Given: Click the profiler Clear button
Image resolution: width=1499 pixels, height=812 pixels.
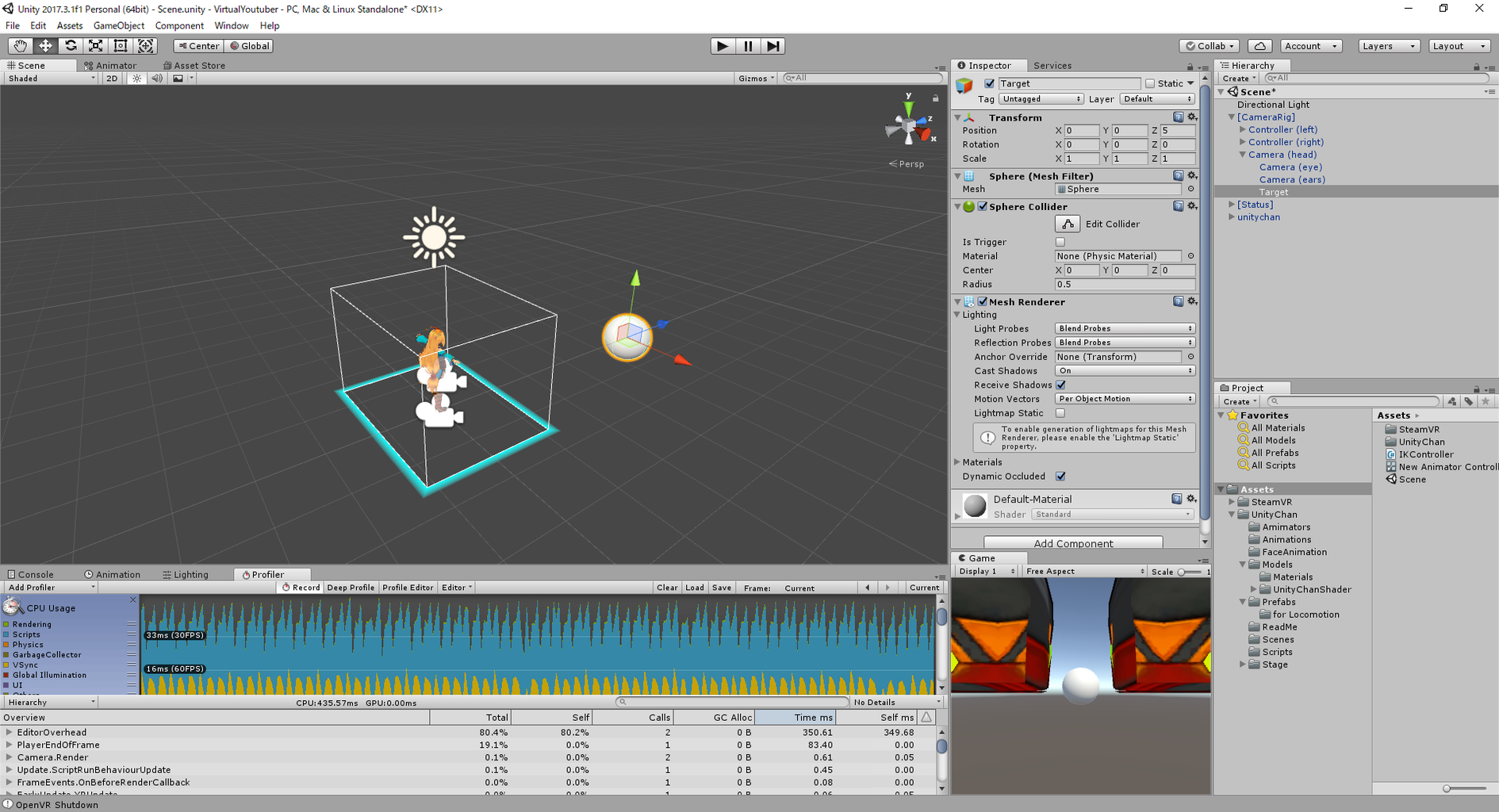Looking at the screenshot, I should [x=667, y=588].
